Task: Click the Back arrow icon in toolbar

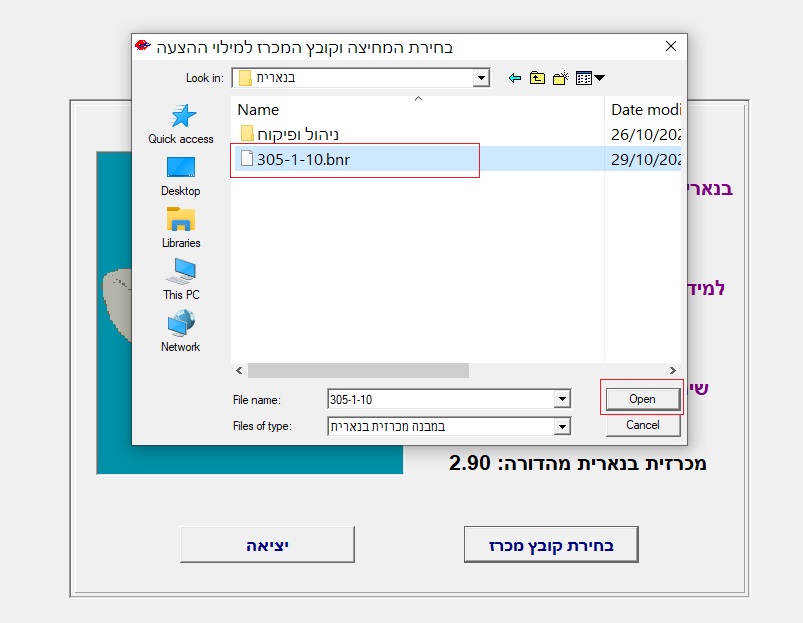Action: 515,78
